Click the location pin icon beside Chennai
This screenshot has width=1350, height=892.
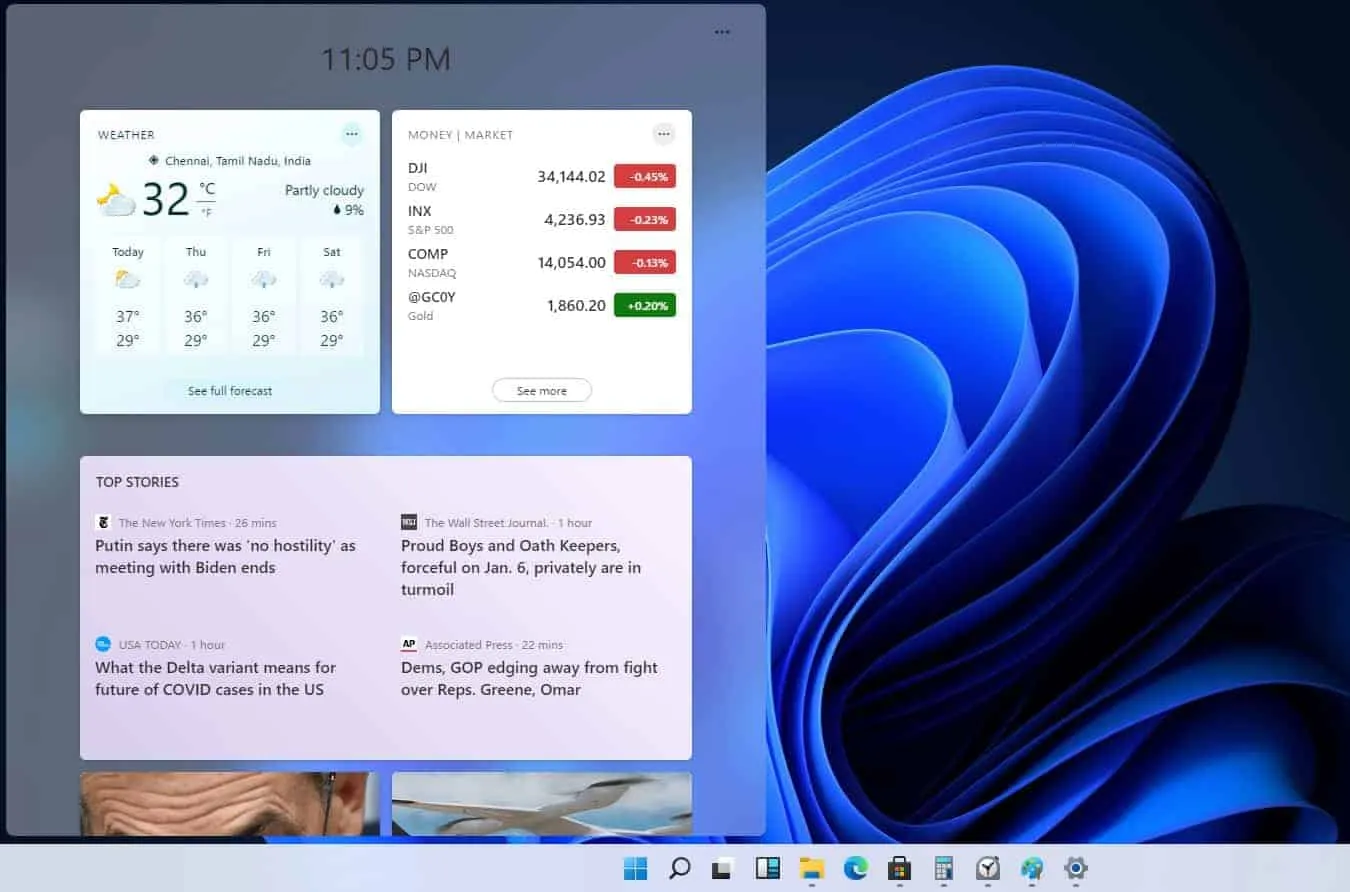point(153,161)
